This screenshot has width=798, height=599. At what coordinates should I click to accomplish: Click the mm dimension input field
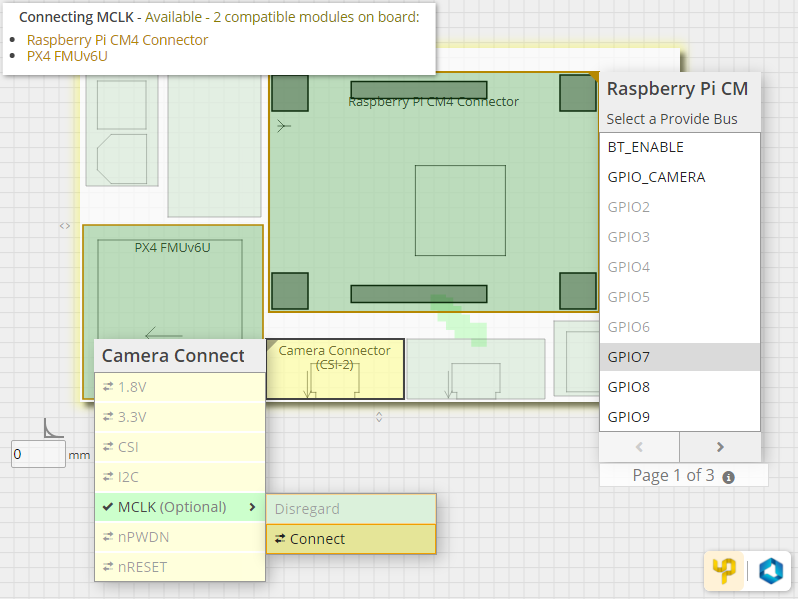[37, 455]
